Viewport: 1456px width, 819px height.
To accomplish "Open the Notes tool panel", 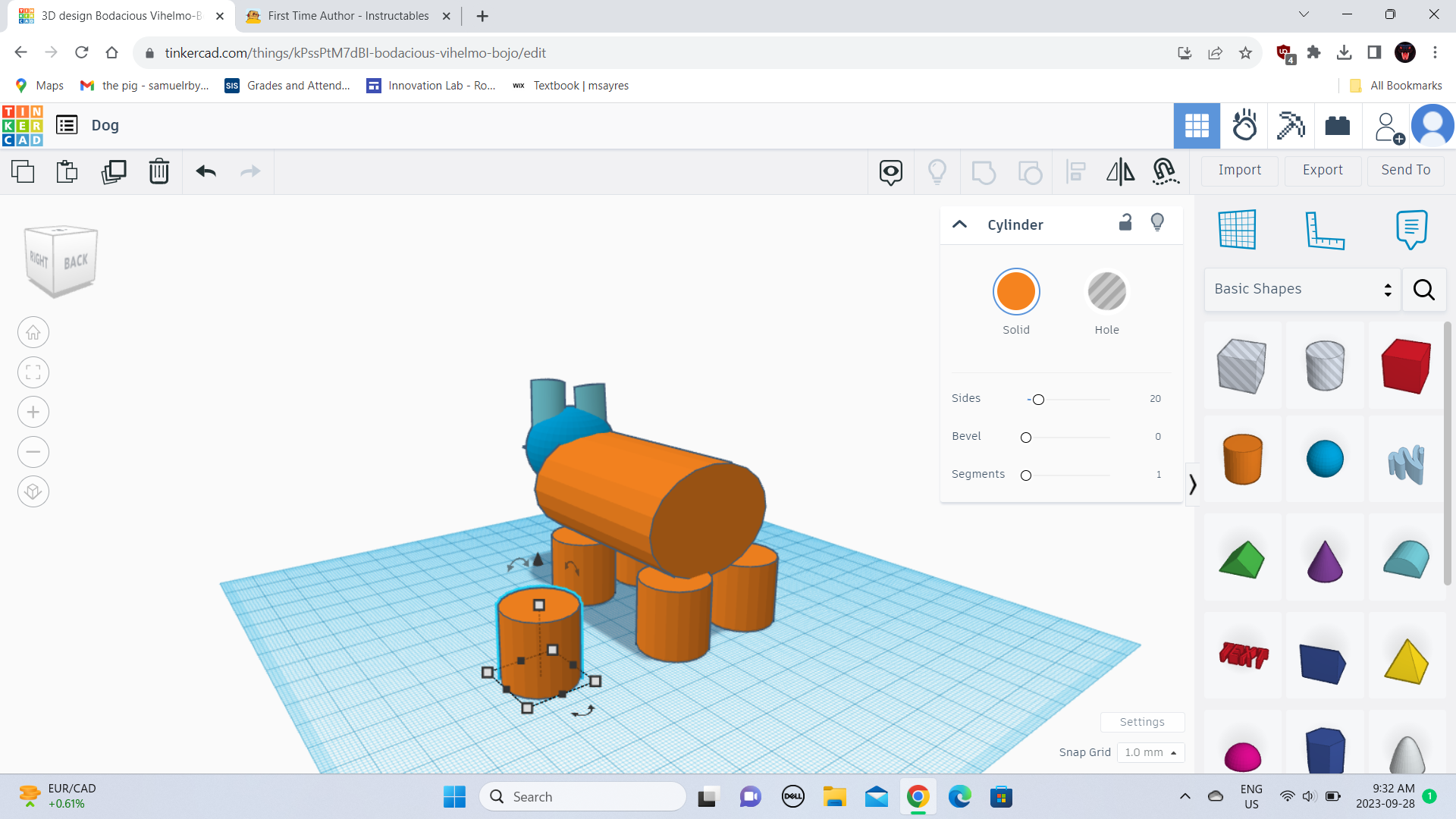I will click(x=1410, y=230).
